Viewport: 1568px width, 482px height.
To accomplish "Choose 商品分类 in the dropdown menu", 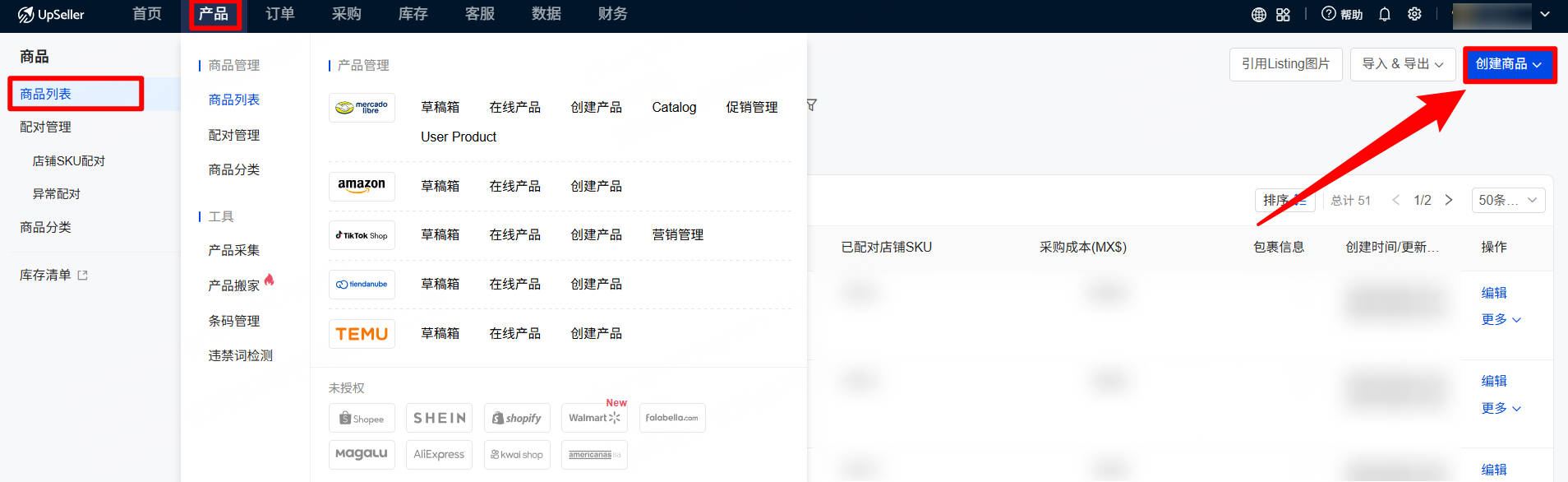I will tap(234, 169).
